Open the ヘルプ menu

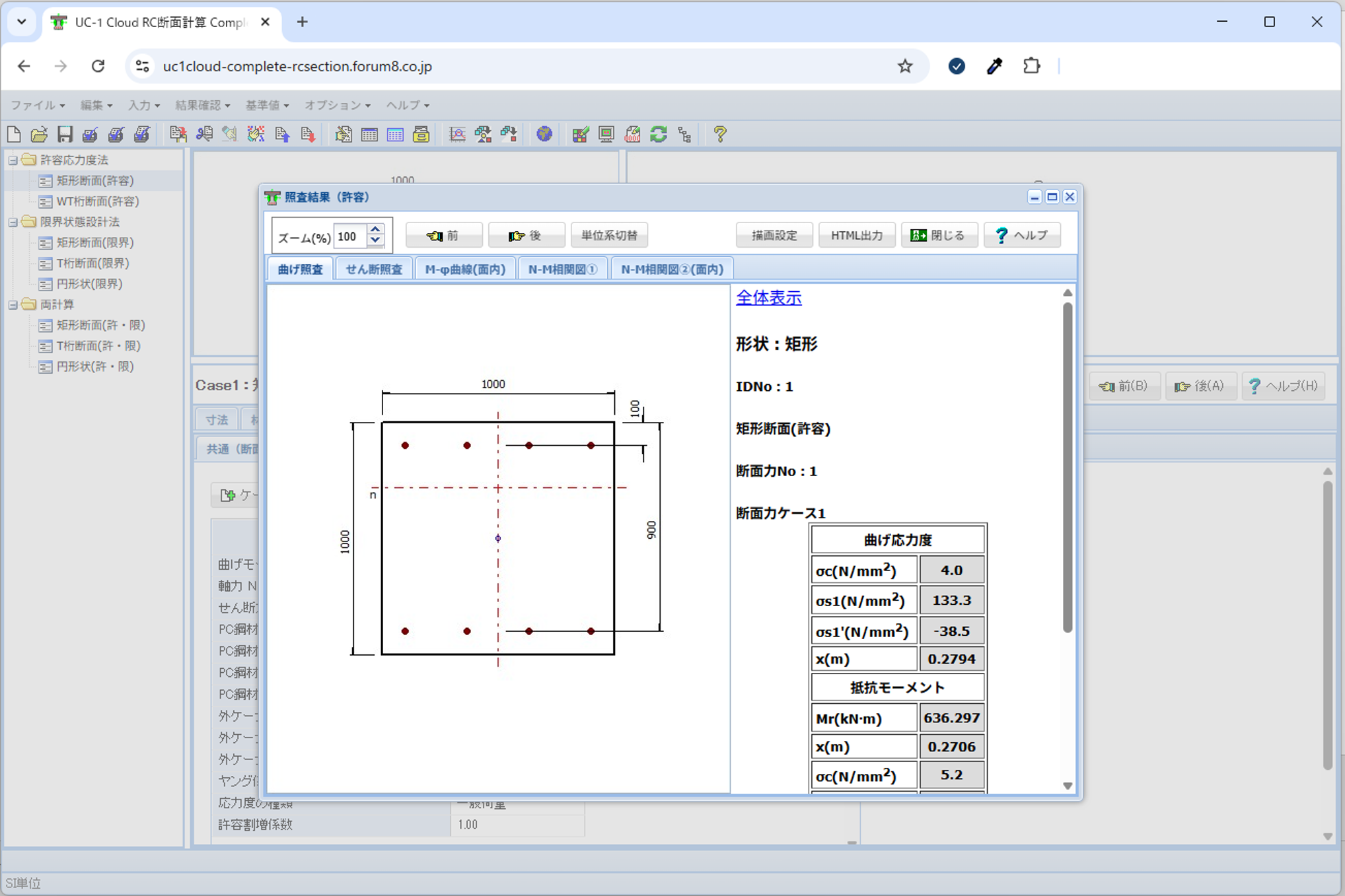(407, 105)
